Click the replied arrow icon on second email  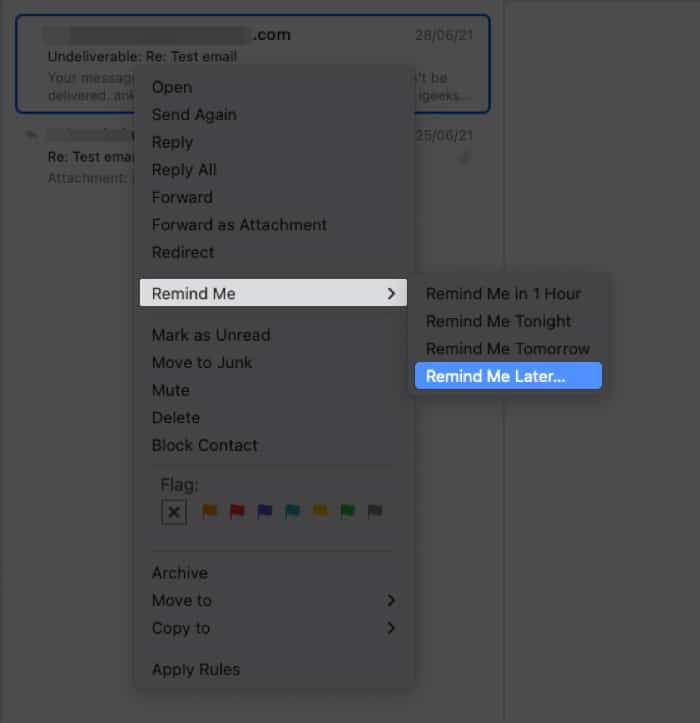(30, 135)
